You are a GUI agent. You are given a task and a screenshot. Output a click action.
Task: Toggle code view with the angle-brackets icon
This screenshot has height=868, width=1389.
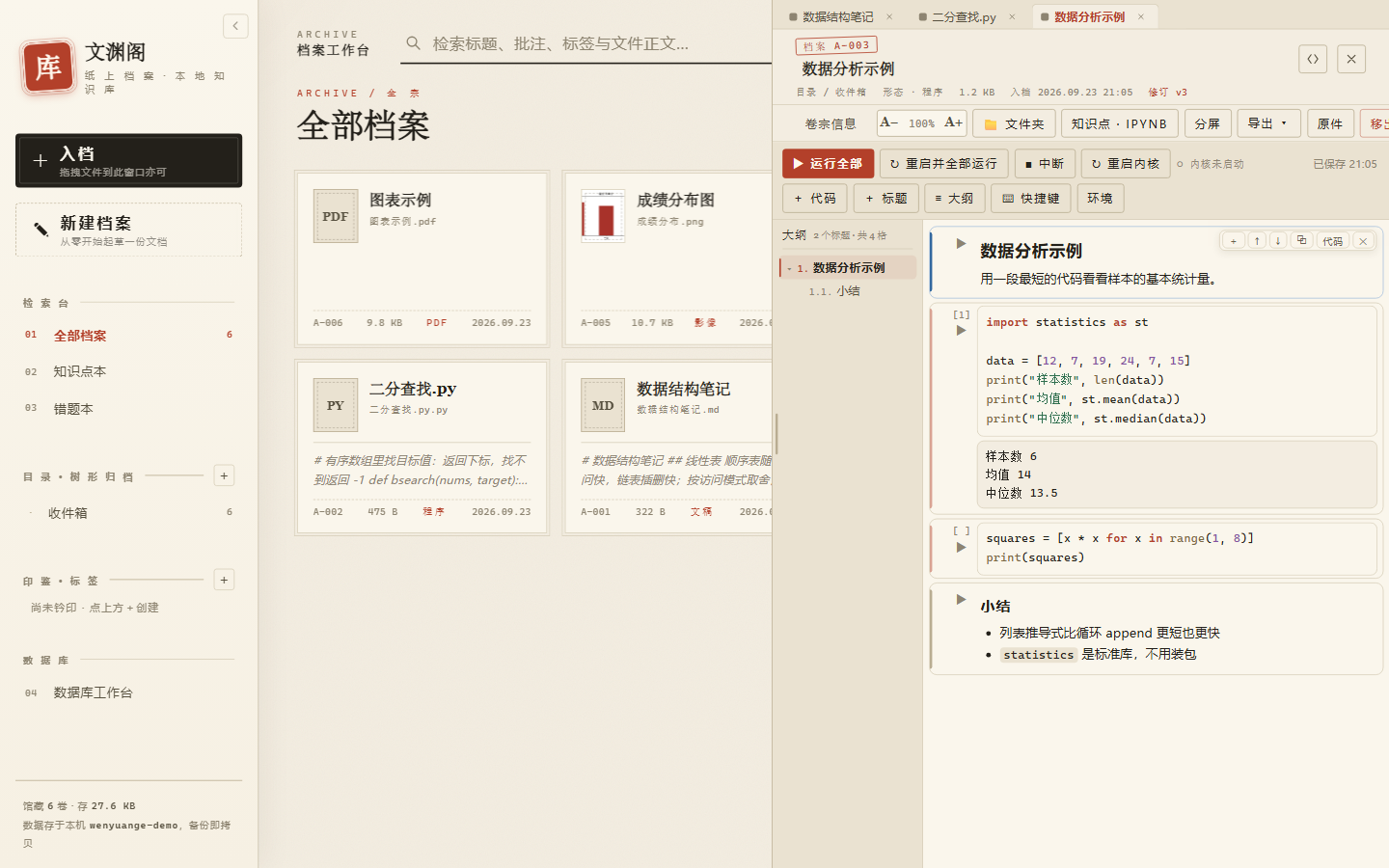click(1313, 59)
